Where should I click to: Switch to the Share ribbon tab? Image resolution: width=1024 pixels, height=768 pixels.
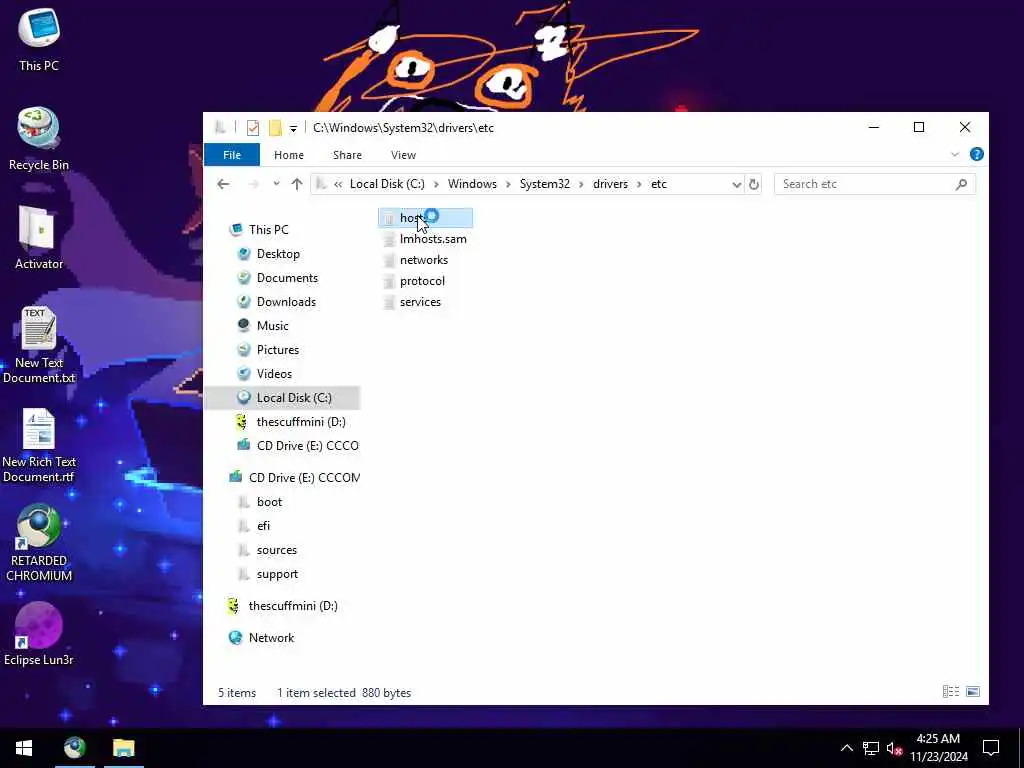(347, 155)
